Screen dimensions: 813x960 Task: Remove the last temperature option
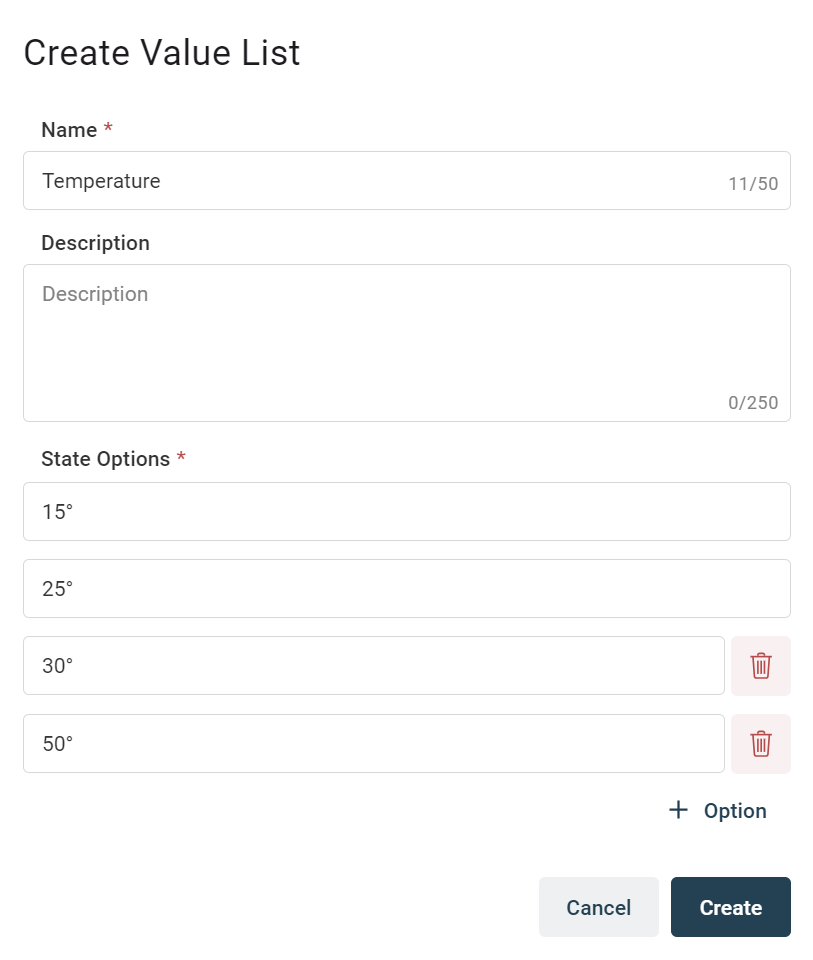(760, 743)
